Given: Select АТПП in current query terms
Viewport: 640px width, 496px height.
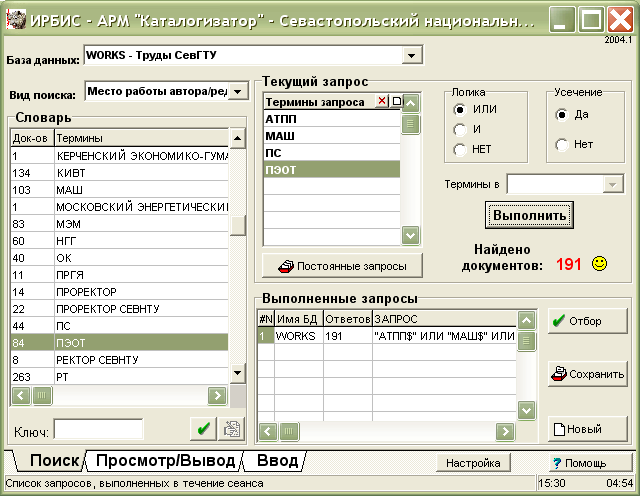Looking at the screenshot, I should point(332,119).
